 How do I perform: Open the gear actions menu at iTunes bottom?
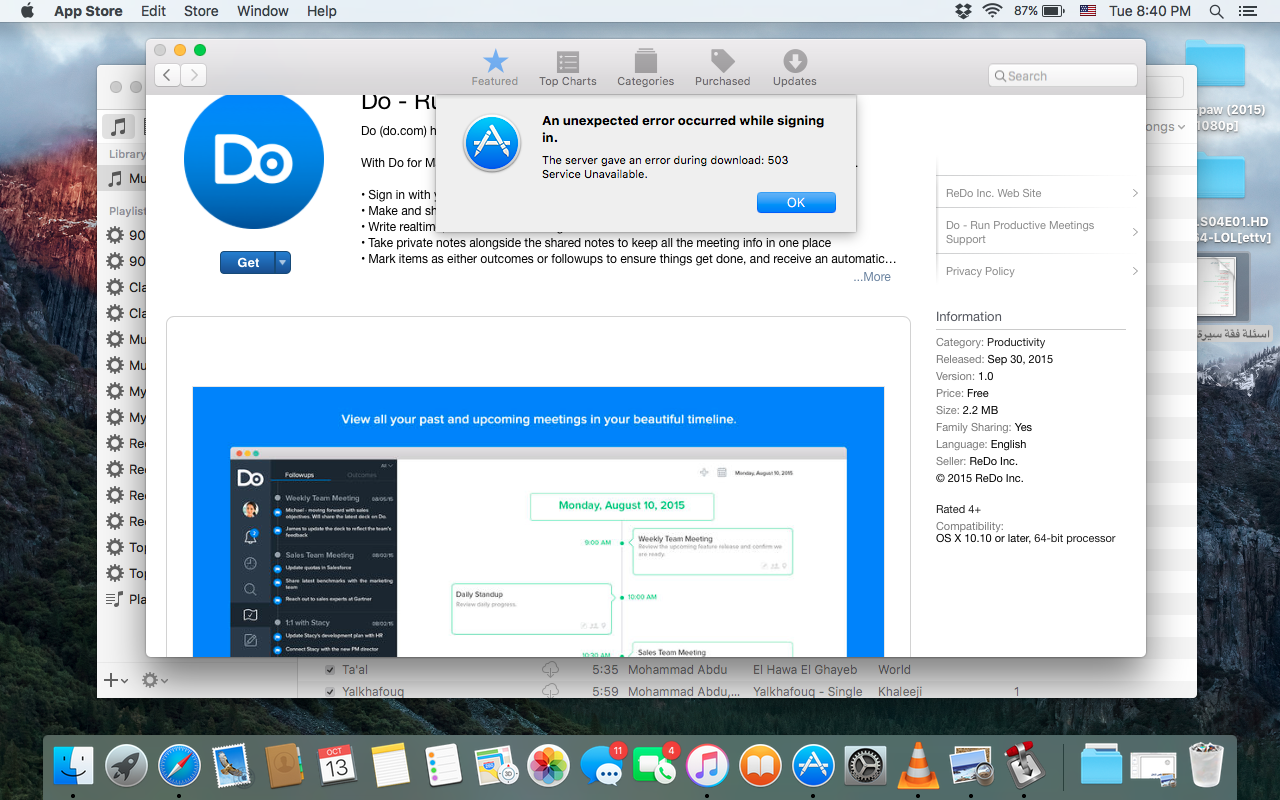click(x=155, y=680)
